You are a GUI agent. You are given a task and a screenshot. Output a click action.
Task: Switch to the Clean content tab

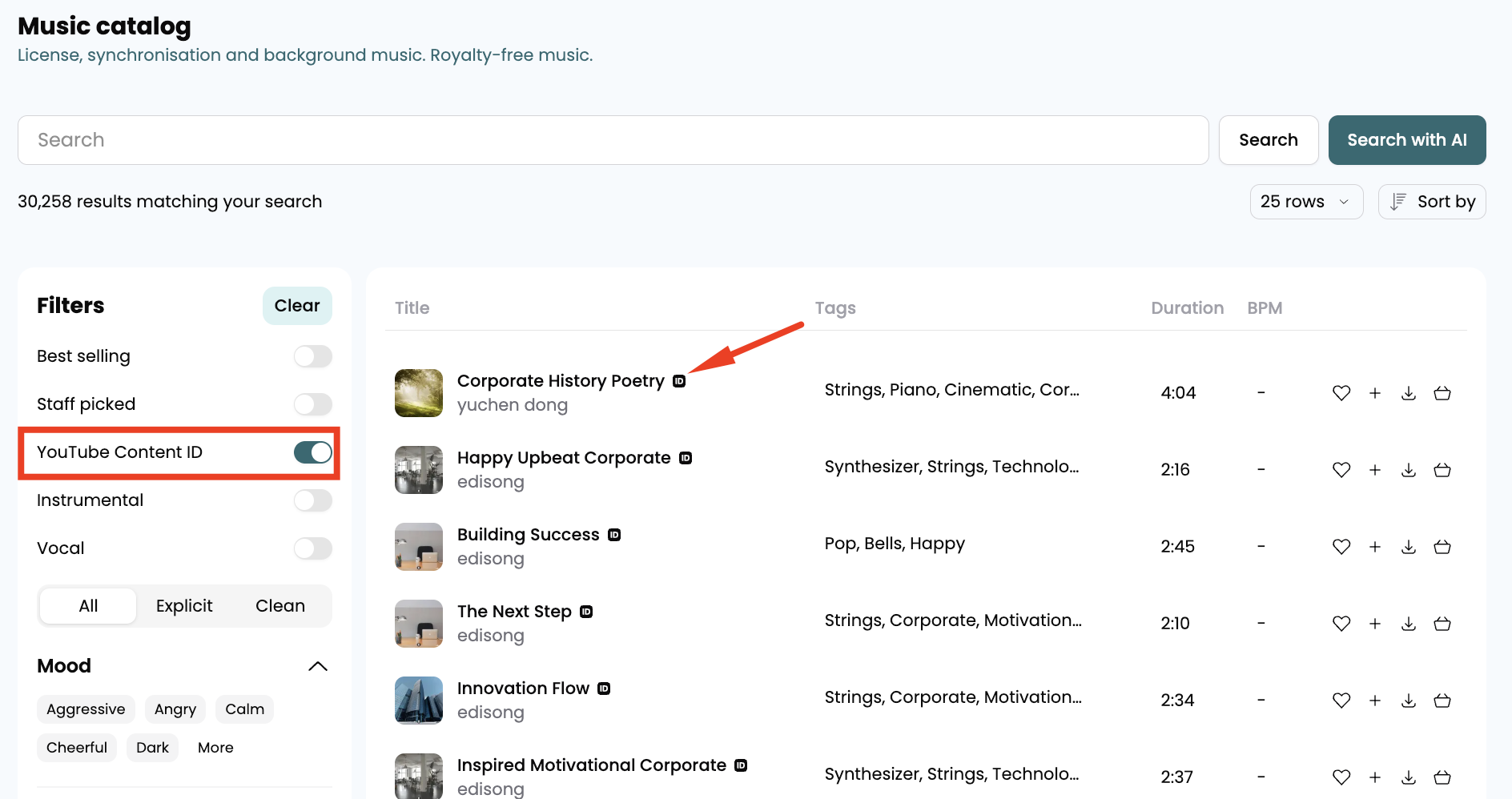280,606
